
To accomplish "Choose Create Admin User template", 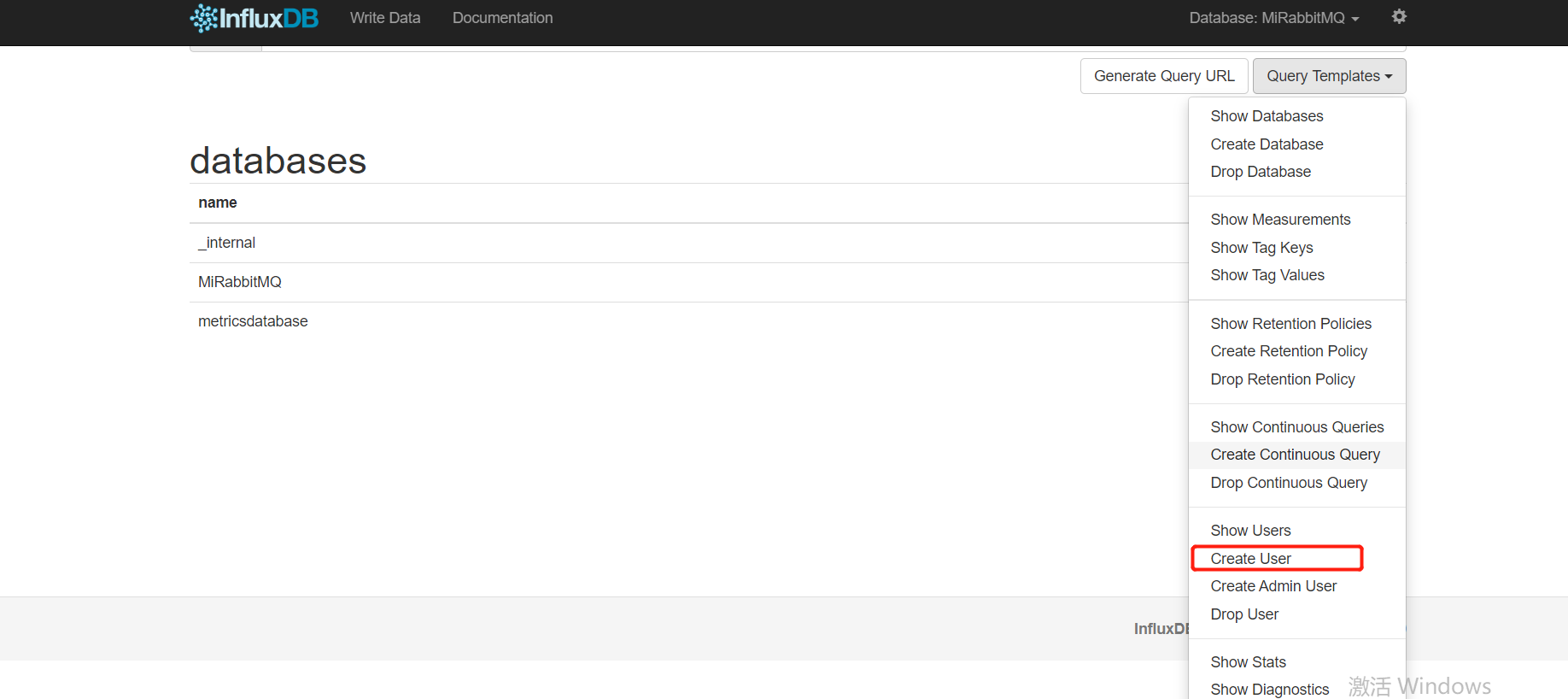I will click(x=1297, y=586).
